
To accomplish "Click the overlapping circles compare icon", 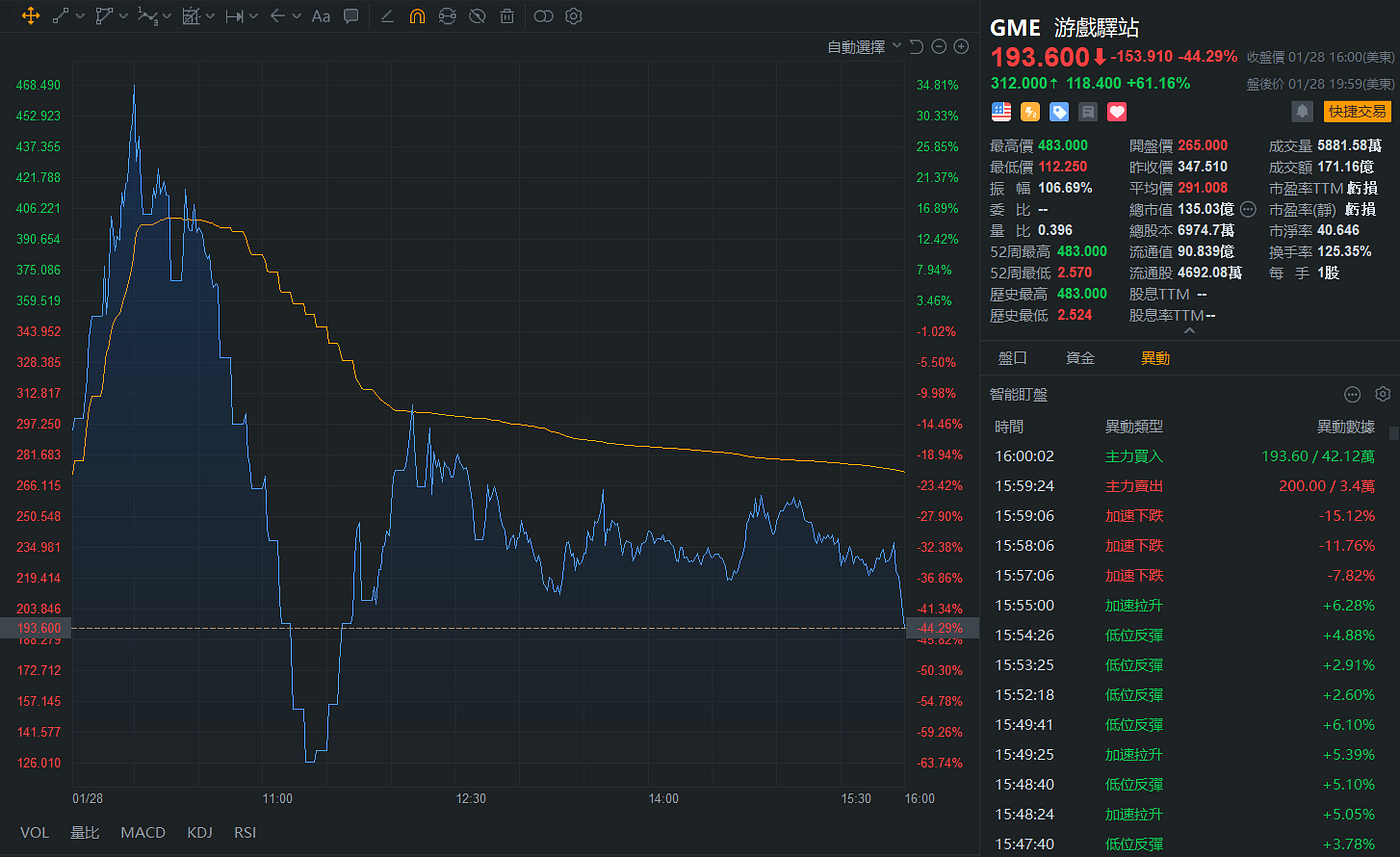I will [x=543, y=16].
